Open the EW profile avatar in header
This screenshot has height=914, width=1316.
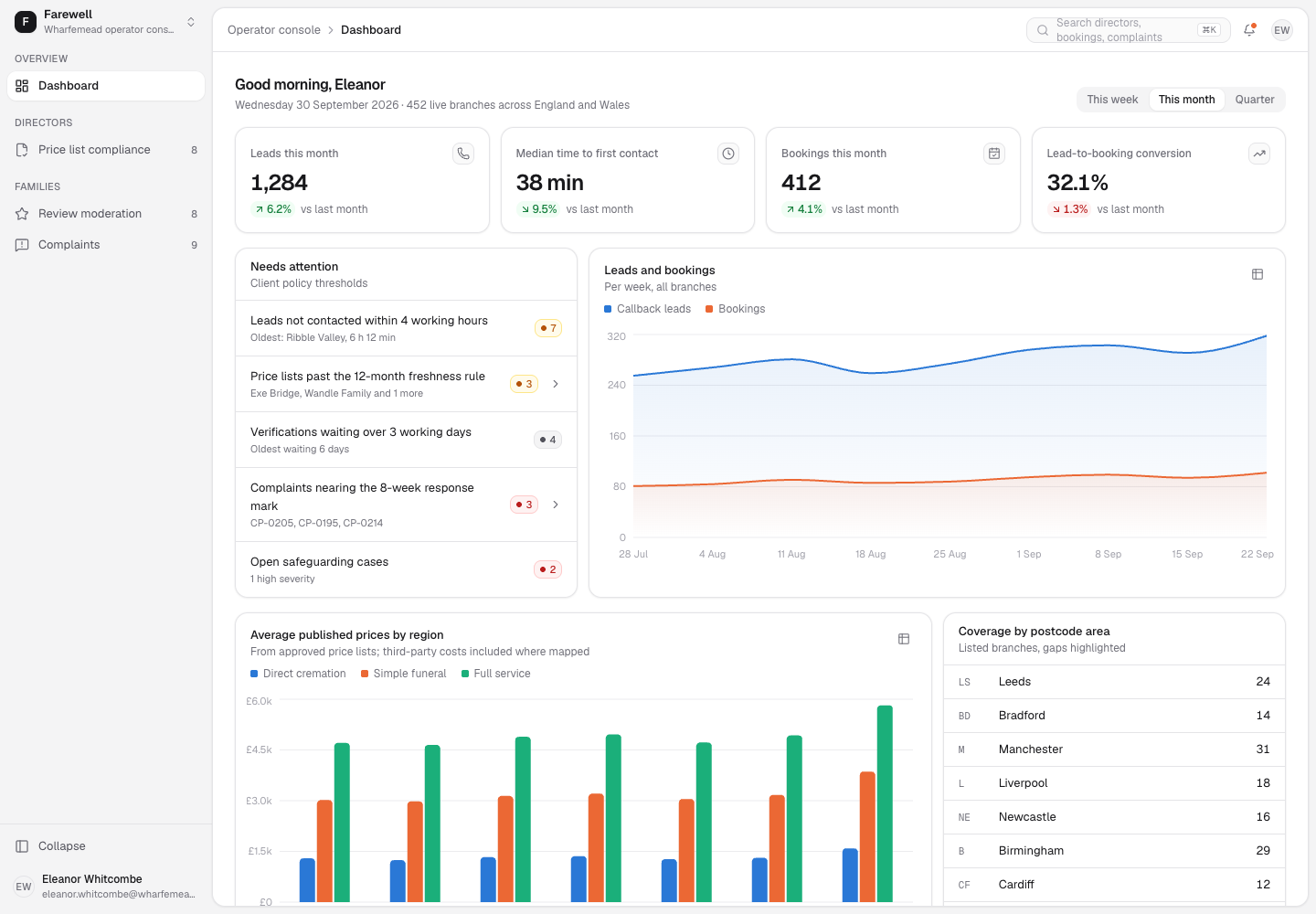pos(1282,30)
